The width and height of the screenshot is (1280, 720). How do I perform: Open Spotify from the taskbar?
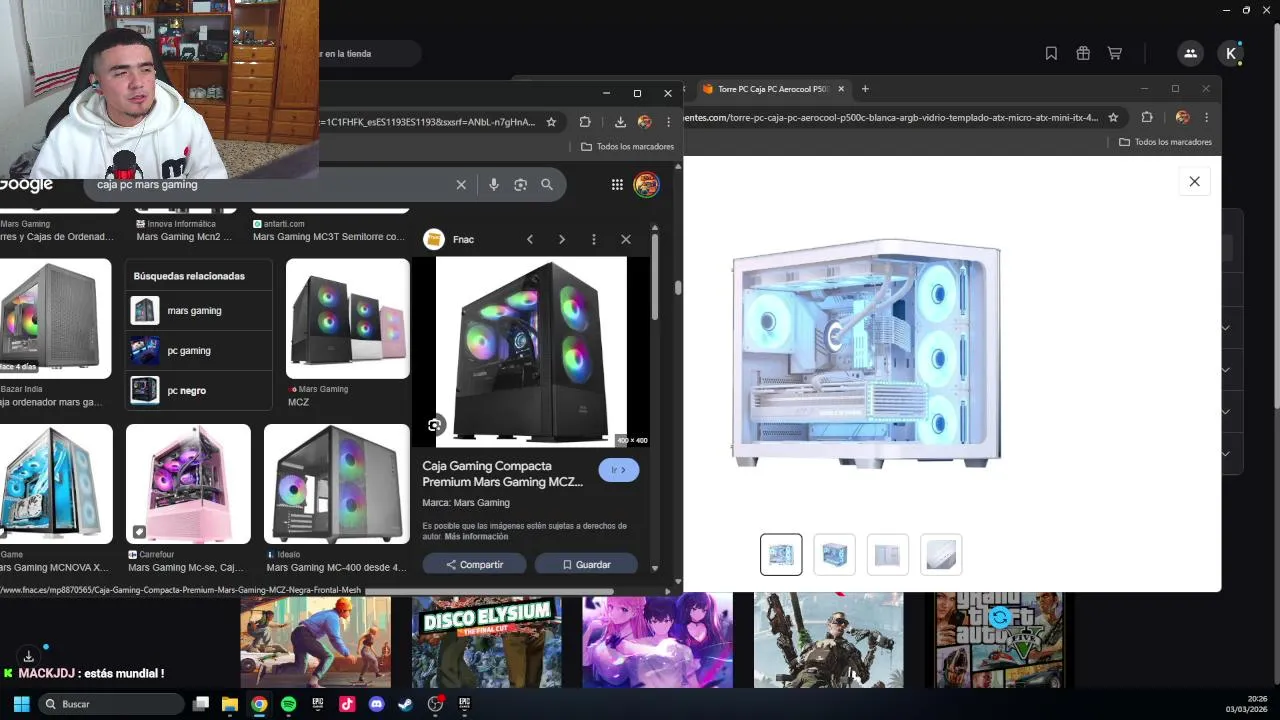(288, 704)
